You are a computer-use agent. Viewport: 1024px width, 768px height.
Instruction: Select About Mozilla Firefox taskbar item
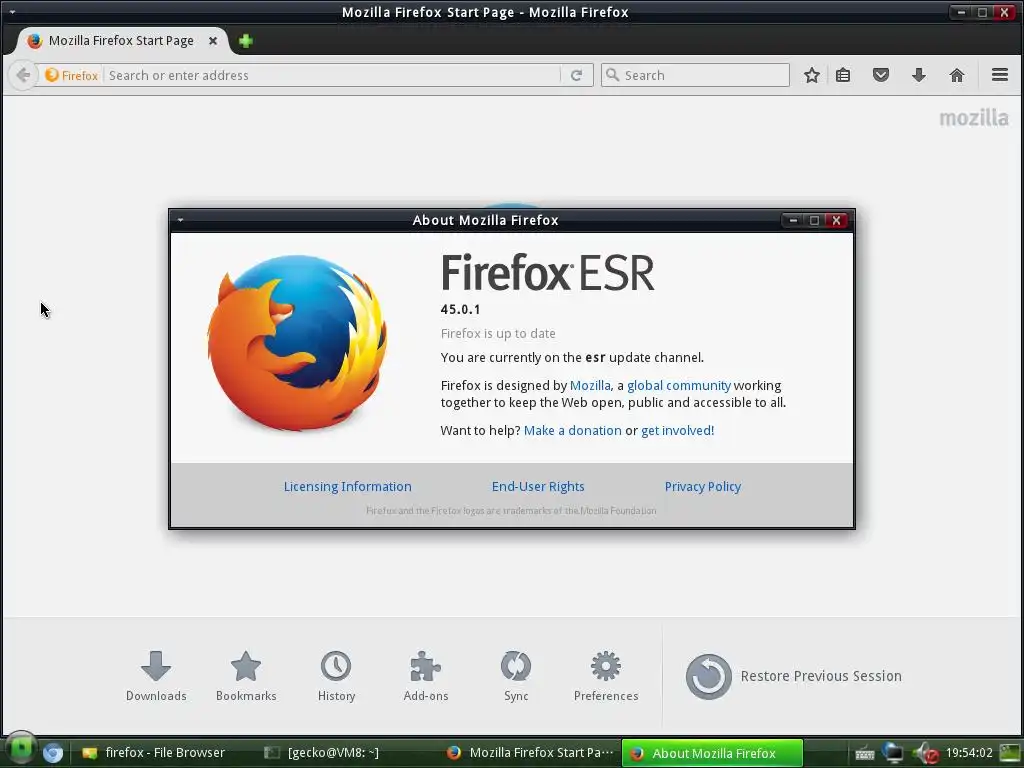712,753
